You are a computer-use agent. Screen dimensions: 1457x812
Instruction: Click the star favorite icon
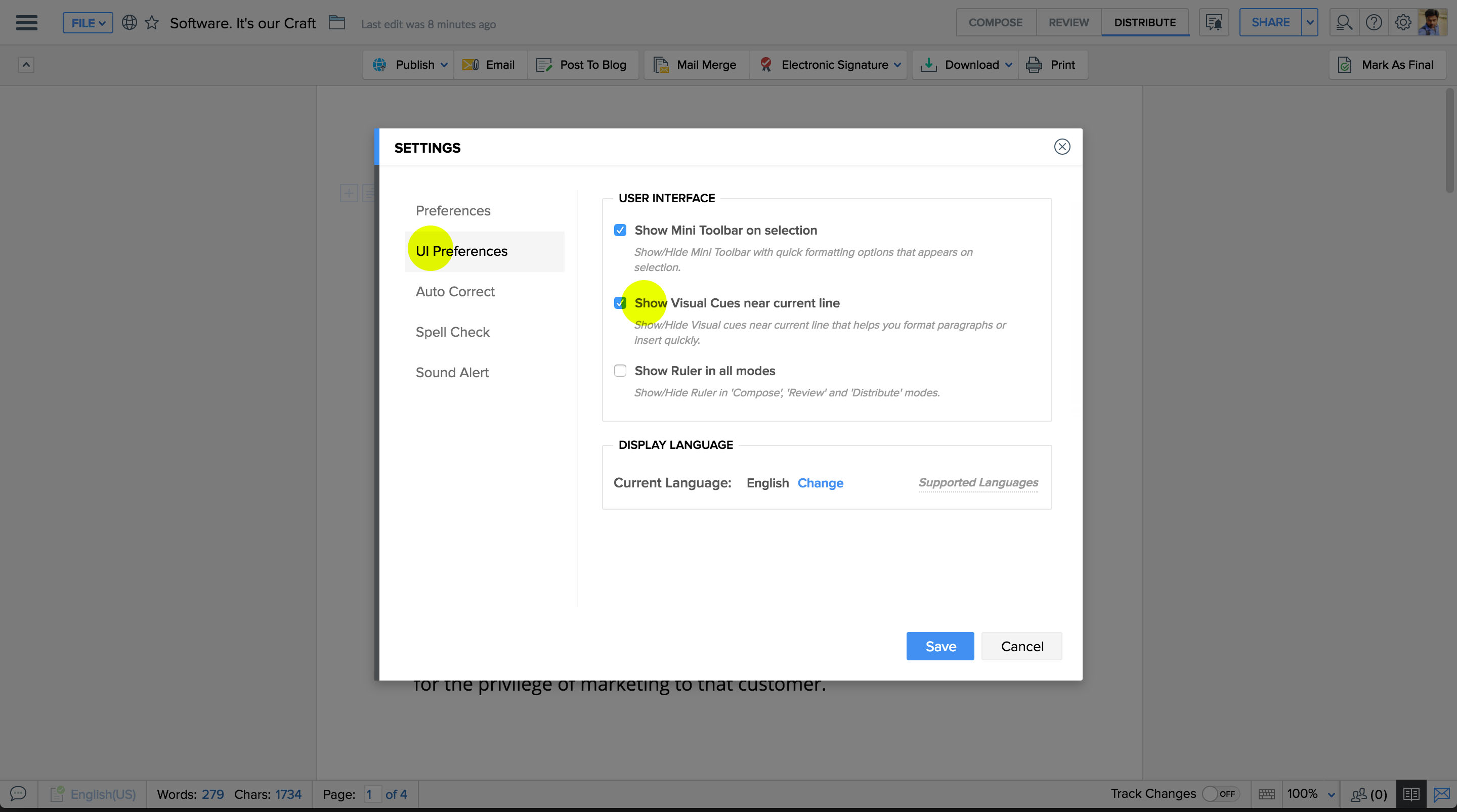coord(152,23)
